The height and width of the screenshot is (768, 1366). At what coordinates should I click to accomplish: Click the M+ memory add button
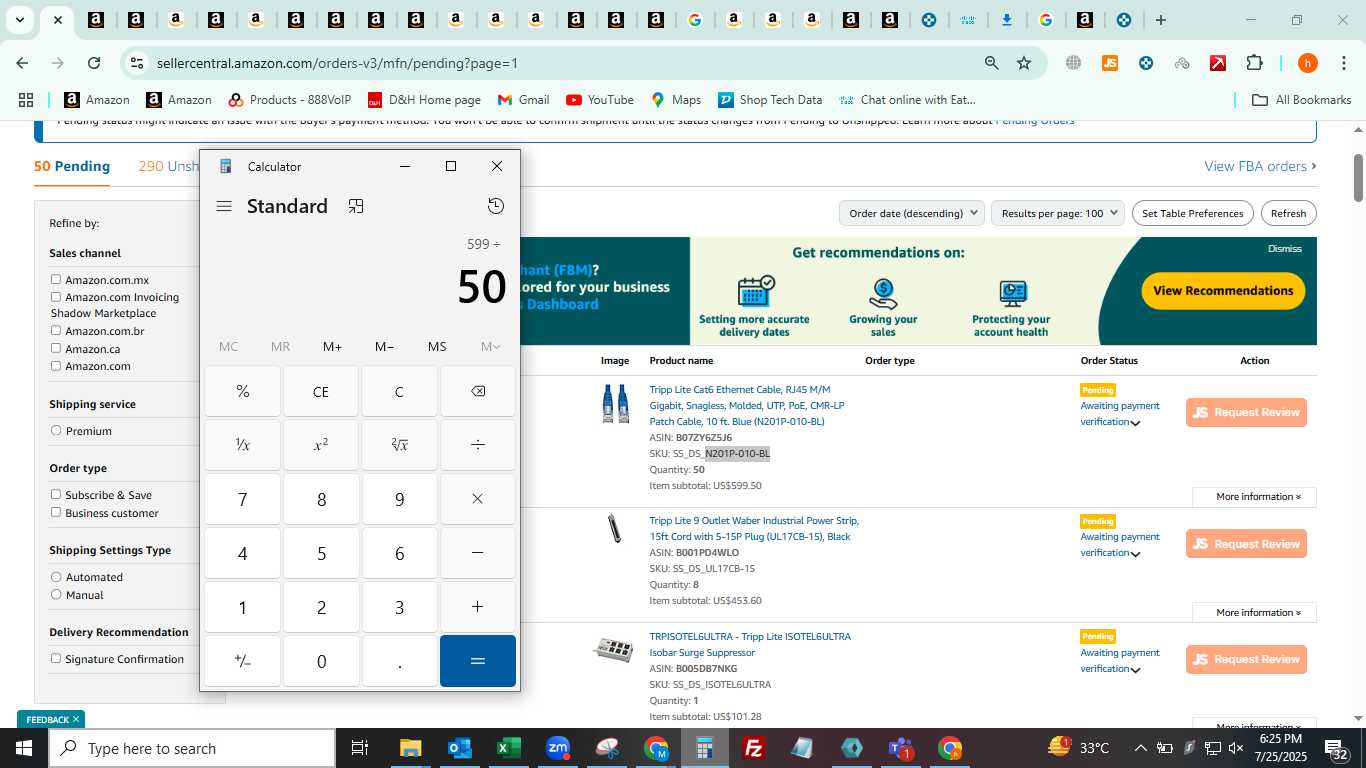(332, 347)
